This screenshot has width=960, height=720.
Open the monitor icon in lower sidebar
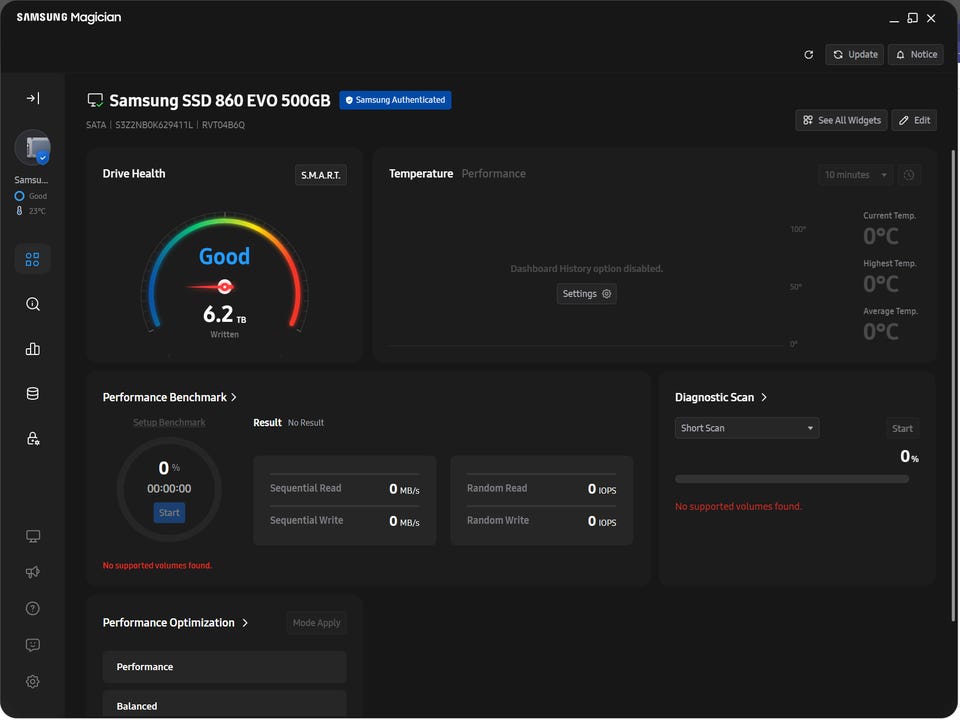point(32,536)
